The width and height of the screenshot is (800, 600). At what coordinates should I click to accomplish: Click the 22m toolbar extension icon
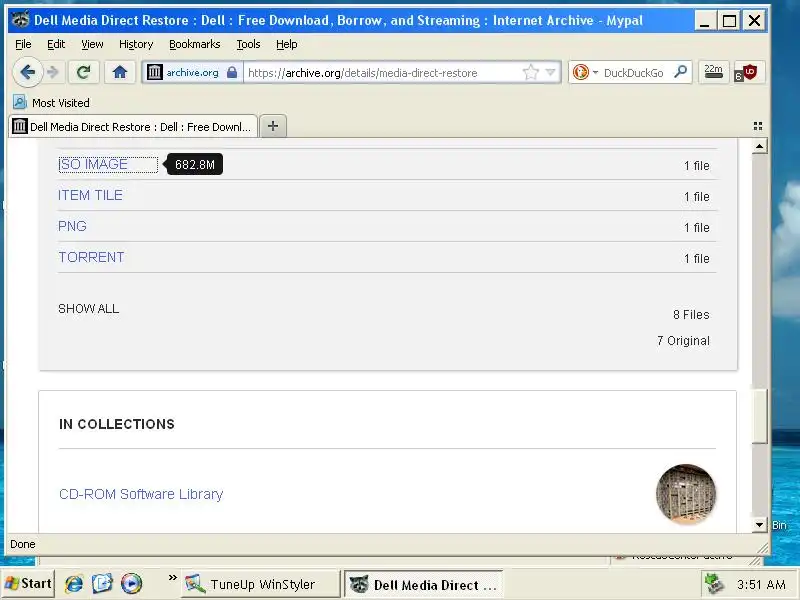(x=713, y=72)
